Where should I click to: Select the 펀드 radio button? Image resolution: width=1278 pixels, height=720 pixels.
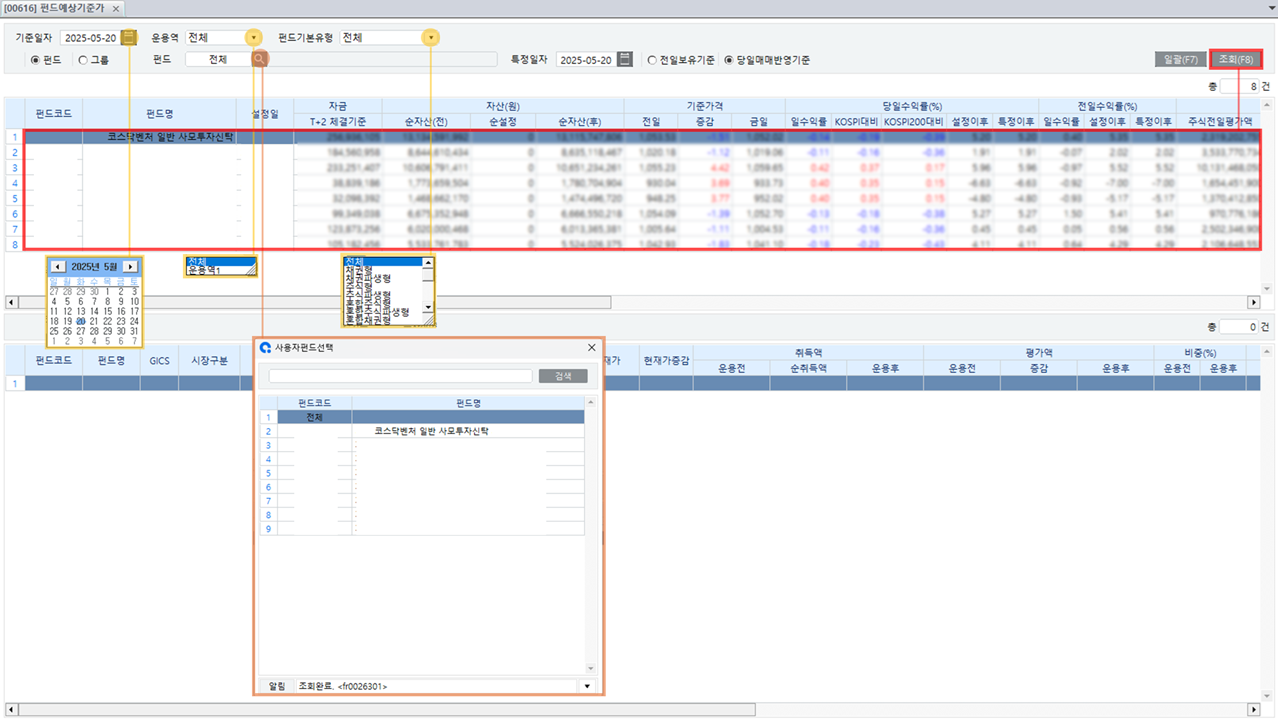36,60
